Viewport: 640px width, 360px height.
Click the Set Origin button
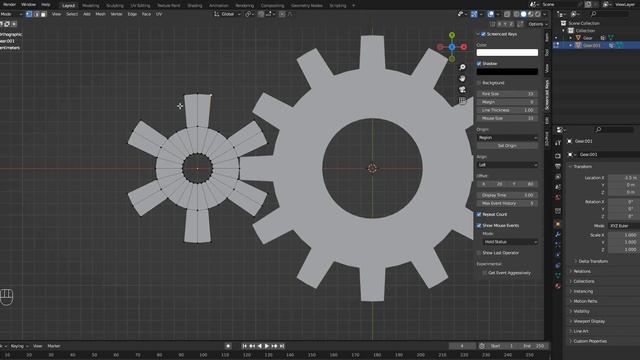click(x=507, y=146)
